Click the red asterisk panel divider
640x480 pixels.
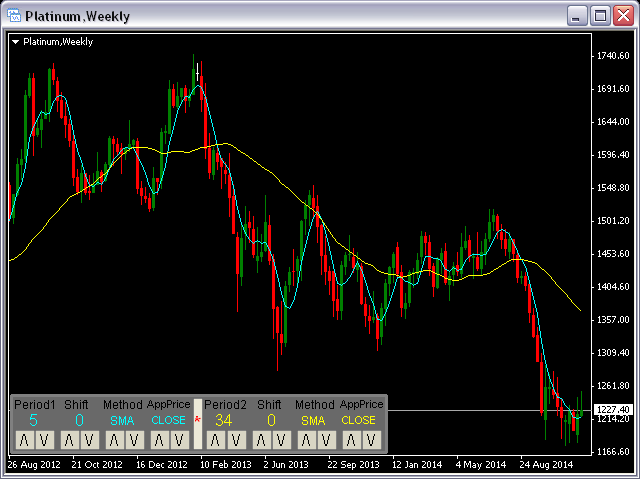tap(197, 420)
